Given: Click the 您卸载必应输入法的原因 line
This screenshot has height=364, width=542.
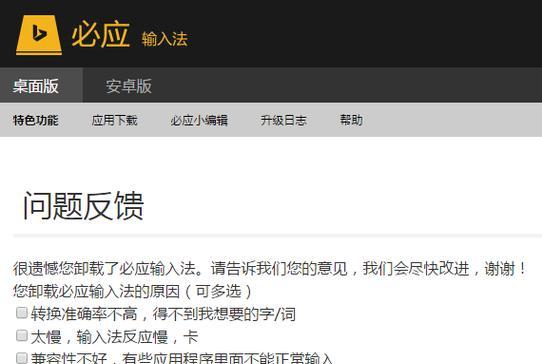Looking at the screenshot, I should pos(132,291).
